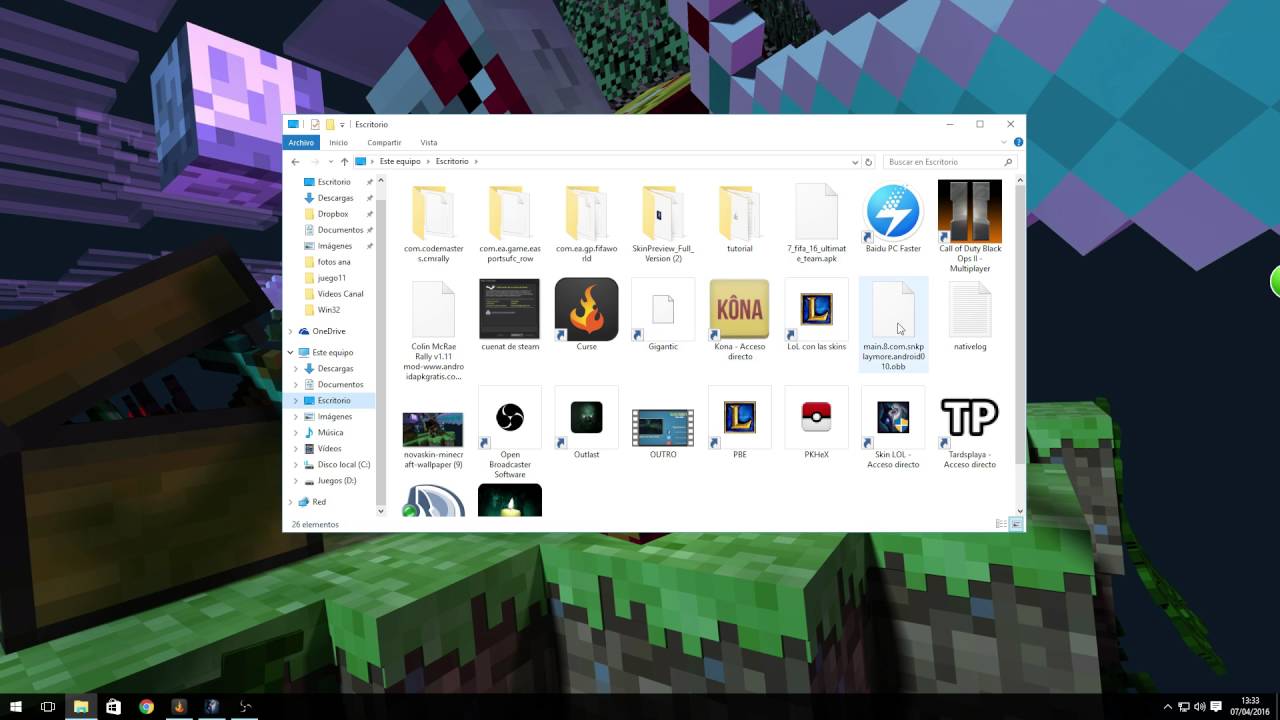The width and height of the screenshot is (1280, 720).
Task: Select the Baidu PC Faster shortcut
Action: coord(893,218)
